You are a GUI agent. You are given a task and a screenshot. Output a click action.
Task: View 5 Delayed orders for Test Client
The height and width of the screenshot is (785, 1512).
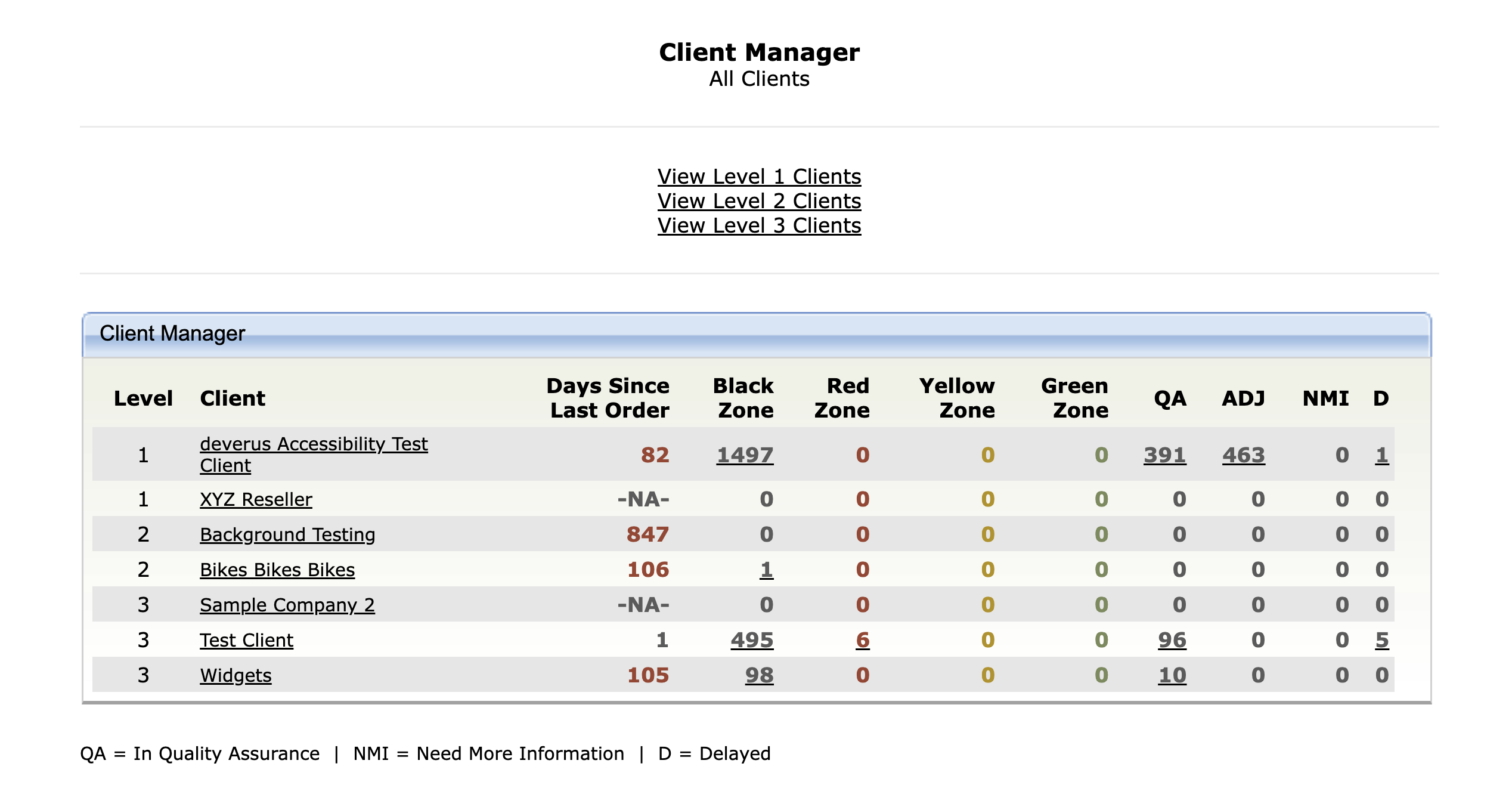click(x=1382, y=640)
